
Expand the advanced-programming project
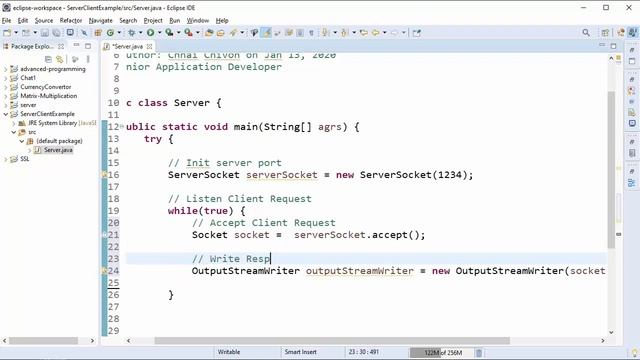tap(5, 69)
